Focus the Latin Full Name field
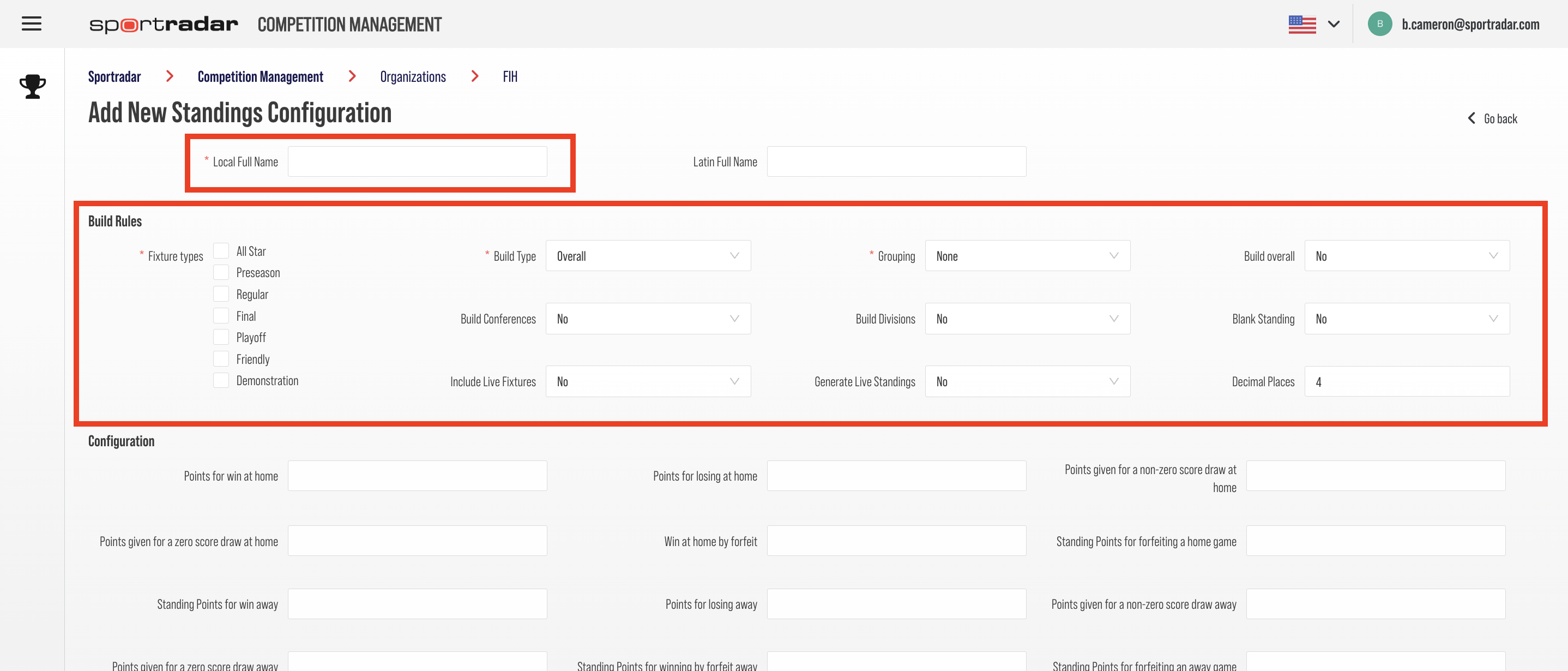 click(x=896, y=161)
